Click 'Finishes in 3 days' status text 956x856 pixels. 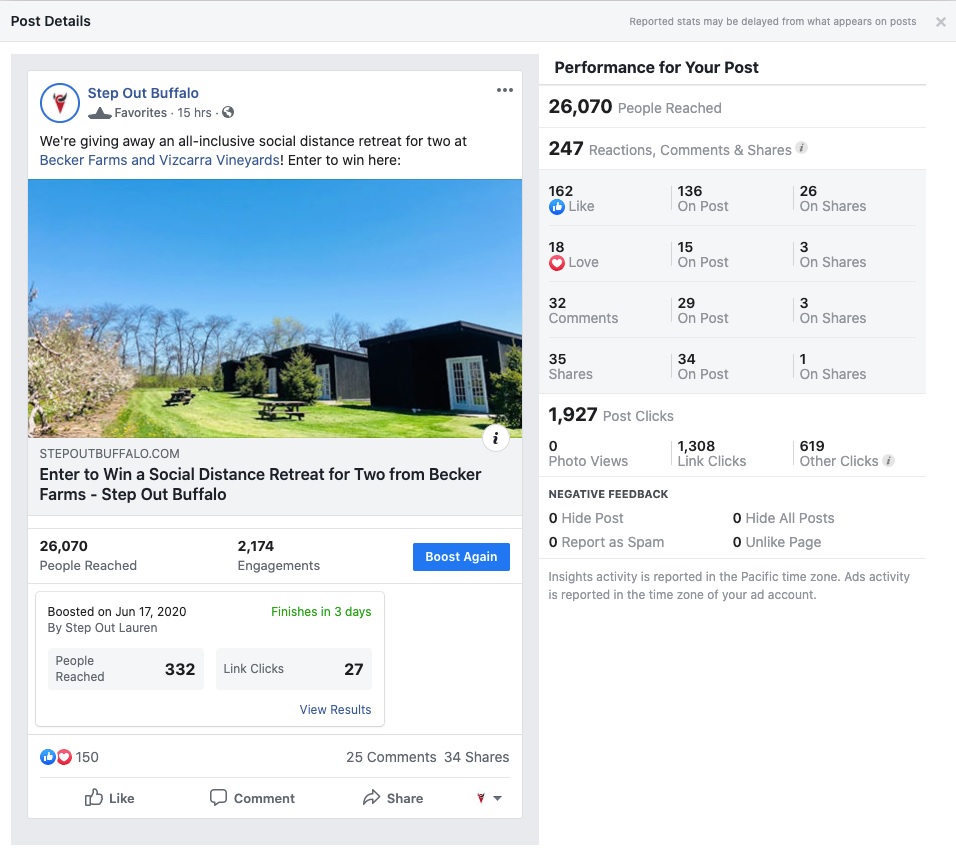click(321, 612)
